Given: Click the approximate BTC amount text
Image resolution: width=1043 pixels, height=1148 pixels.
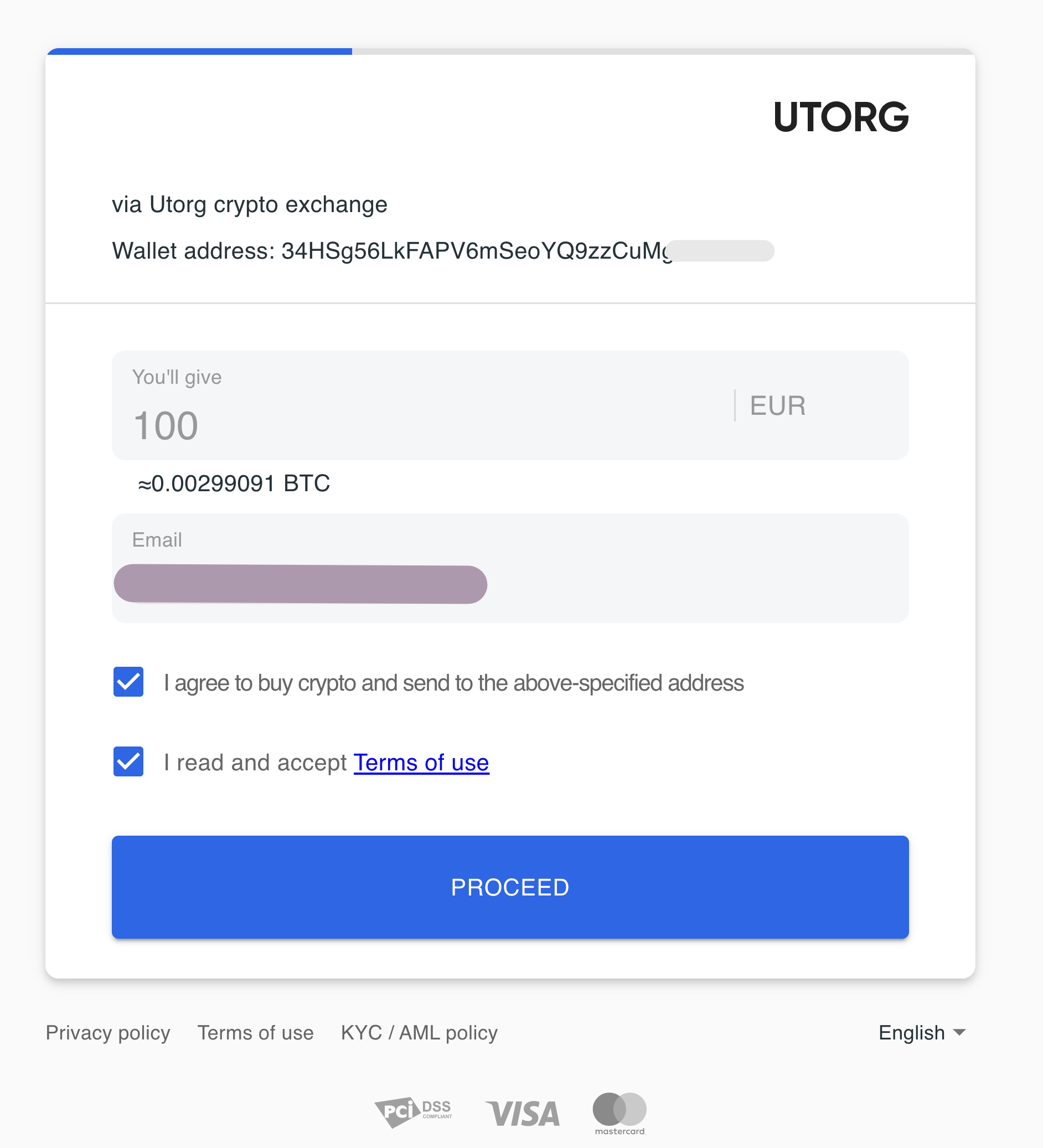Looking at the screenshot, I should pos(234,483).
